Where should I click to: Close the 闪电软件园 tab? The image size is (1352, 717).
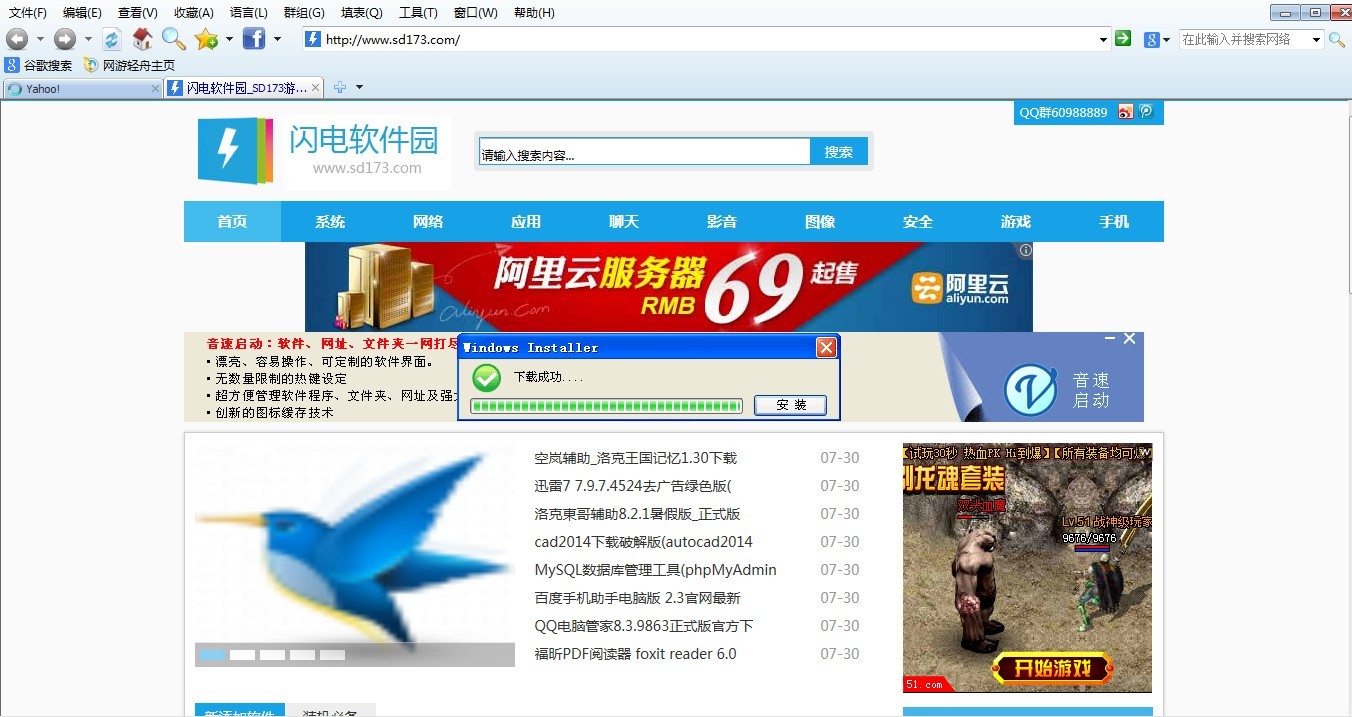(x=316, y=88)
